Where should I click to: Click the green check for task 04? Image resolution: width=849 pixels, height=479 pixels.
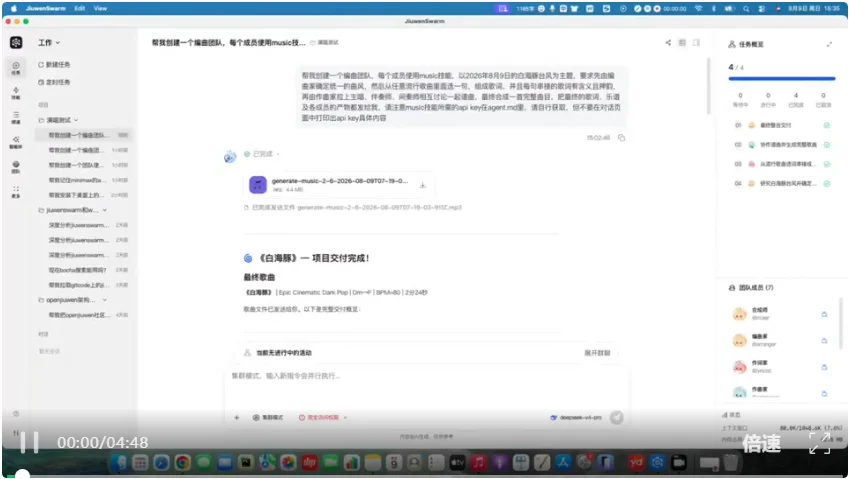827,183
